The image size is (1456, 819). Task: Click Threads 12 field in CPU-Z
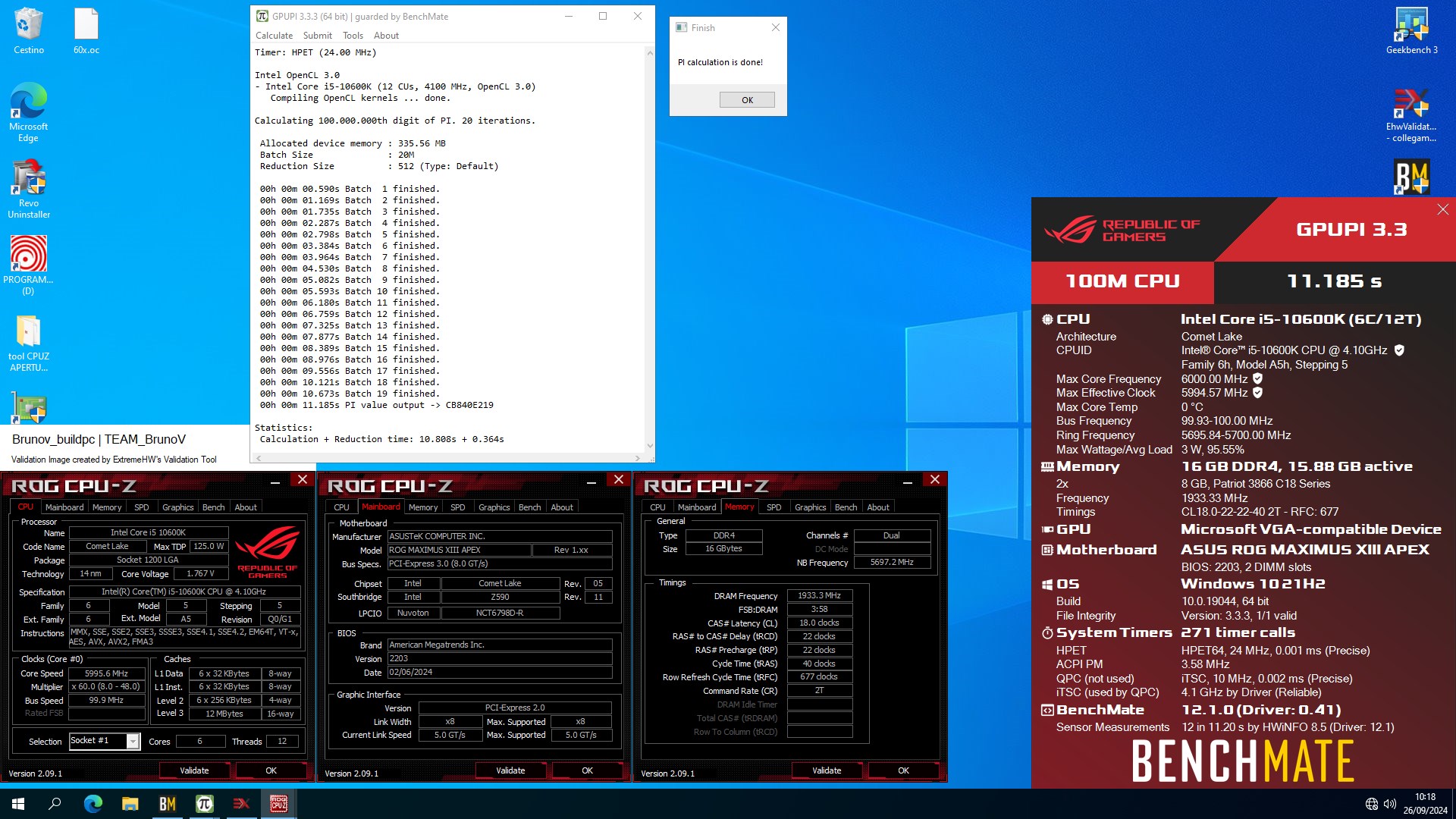point(282,742)
